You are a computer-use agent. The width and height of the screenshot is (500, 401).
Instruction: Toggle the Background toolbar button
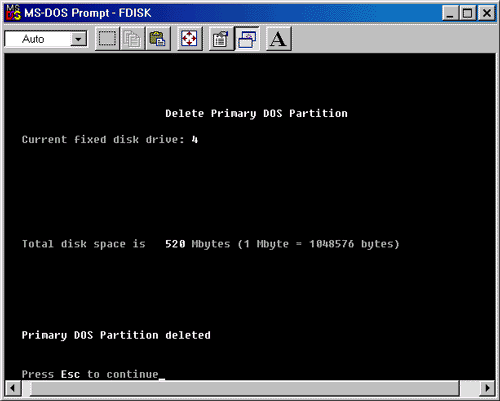tap(247, 39)
